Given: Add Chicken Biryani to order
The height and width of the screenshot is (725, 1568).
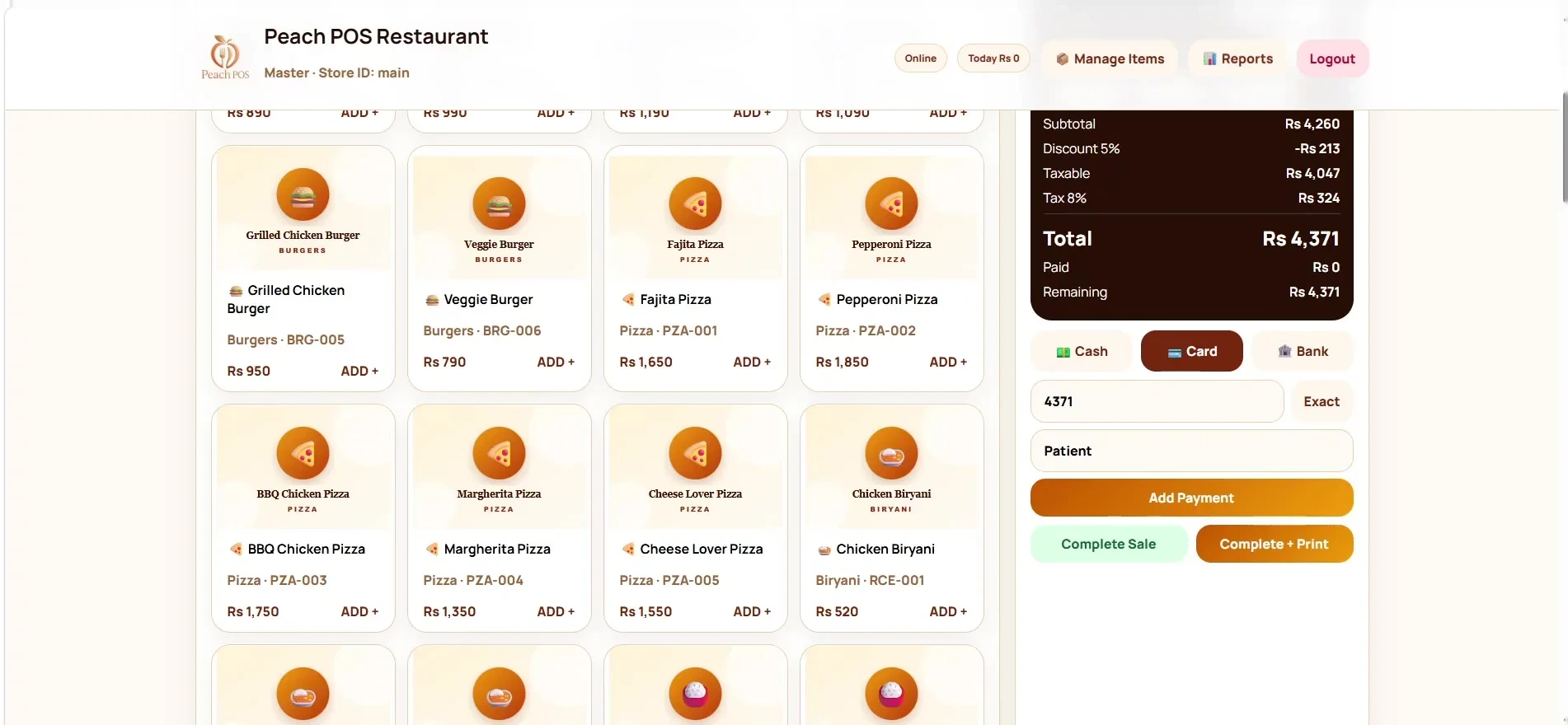Looking at the screenshot, I should pyautogui.click(x=948, y=611).
